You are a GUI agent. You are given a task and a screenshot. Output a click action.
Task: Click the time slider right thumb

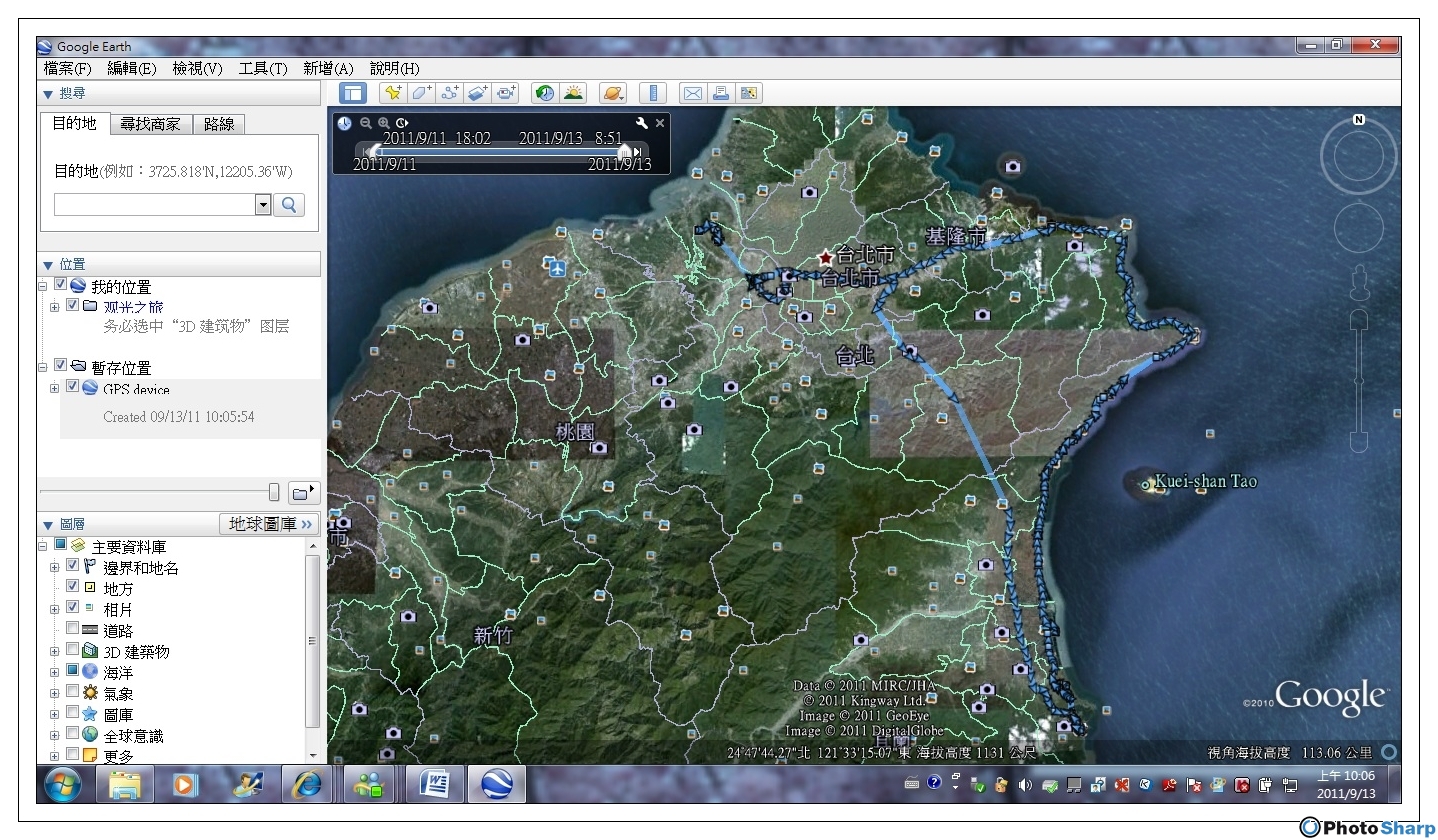coord(626,150)
